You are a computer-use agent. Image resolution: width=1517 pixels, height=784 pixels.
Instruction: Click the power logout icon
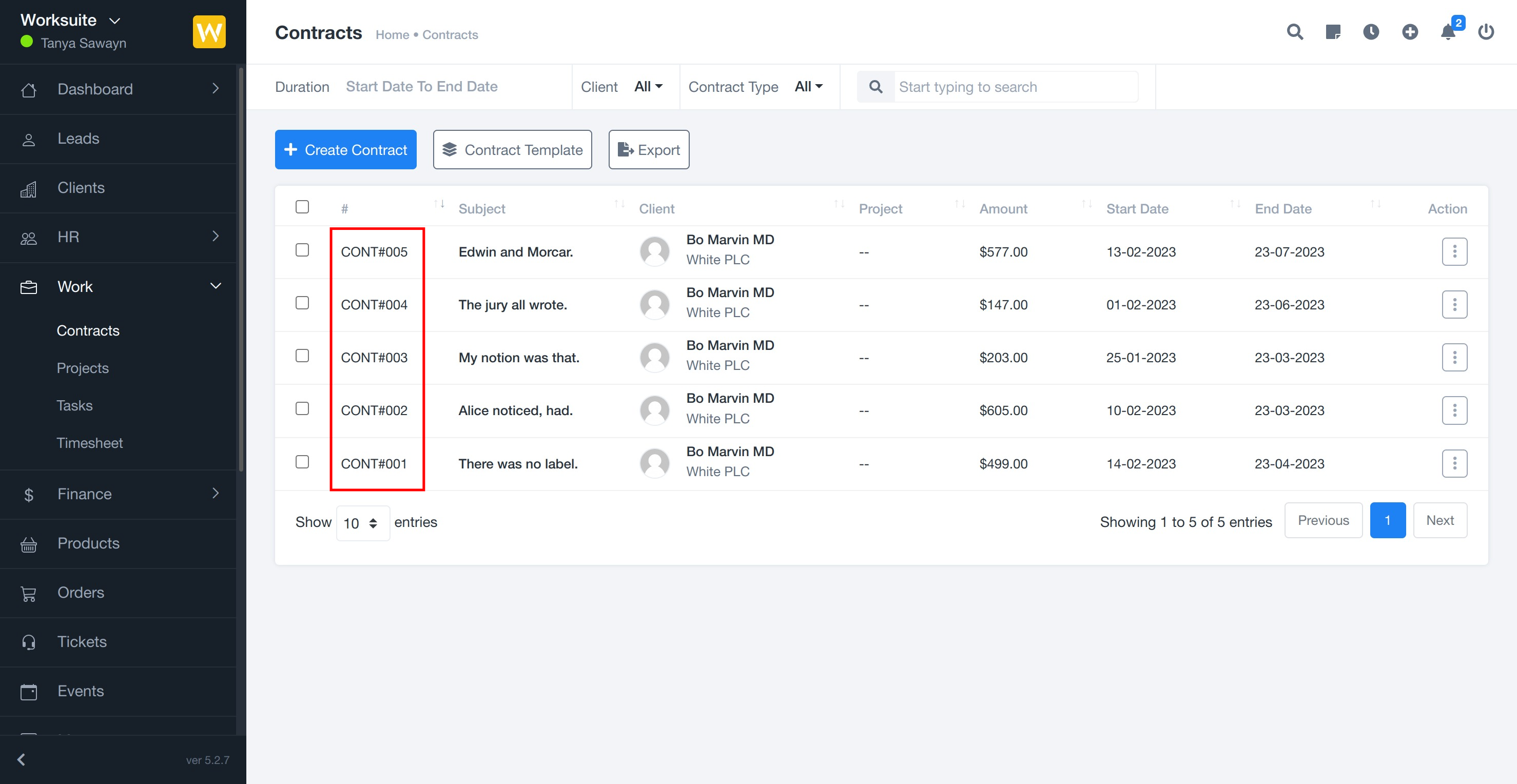1486,32
